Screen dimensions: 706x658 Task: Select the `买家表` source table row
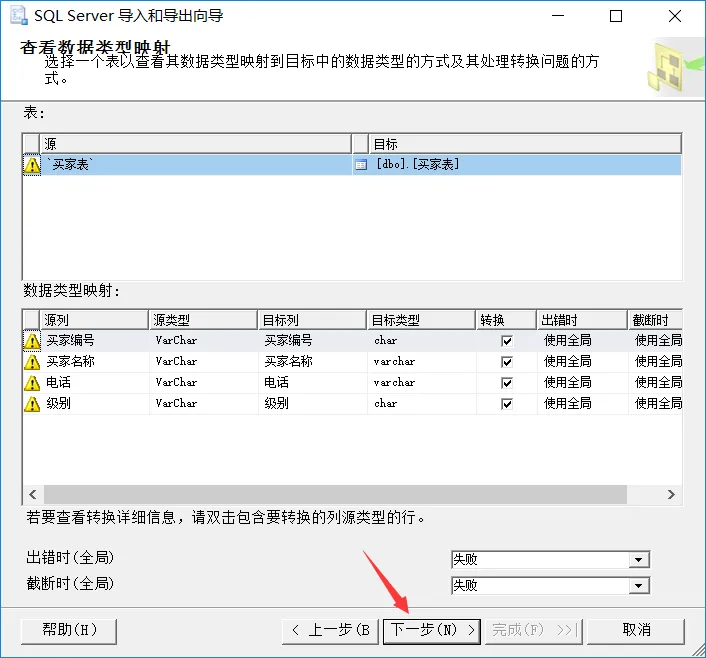pyautogui.click(x=196, y=165)
